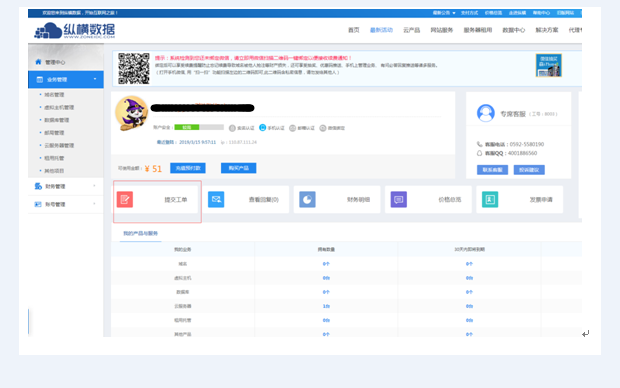This screenshot has width=620, height=388.
Task: Open 数据库管理 in the sidebar
Action: tap(57, 120)
